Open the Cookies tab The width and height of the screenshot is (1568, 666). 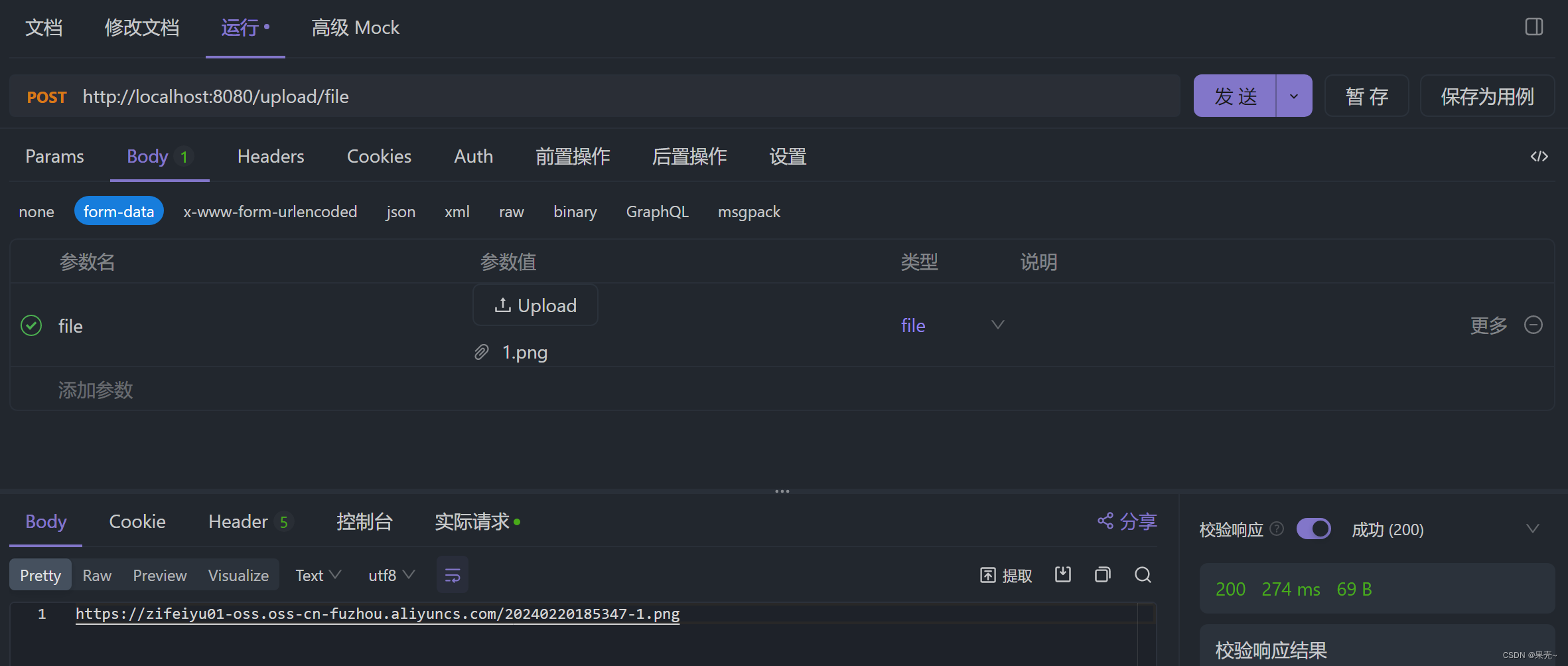point(379,156)
